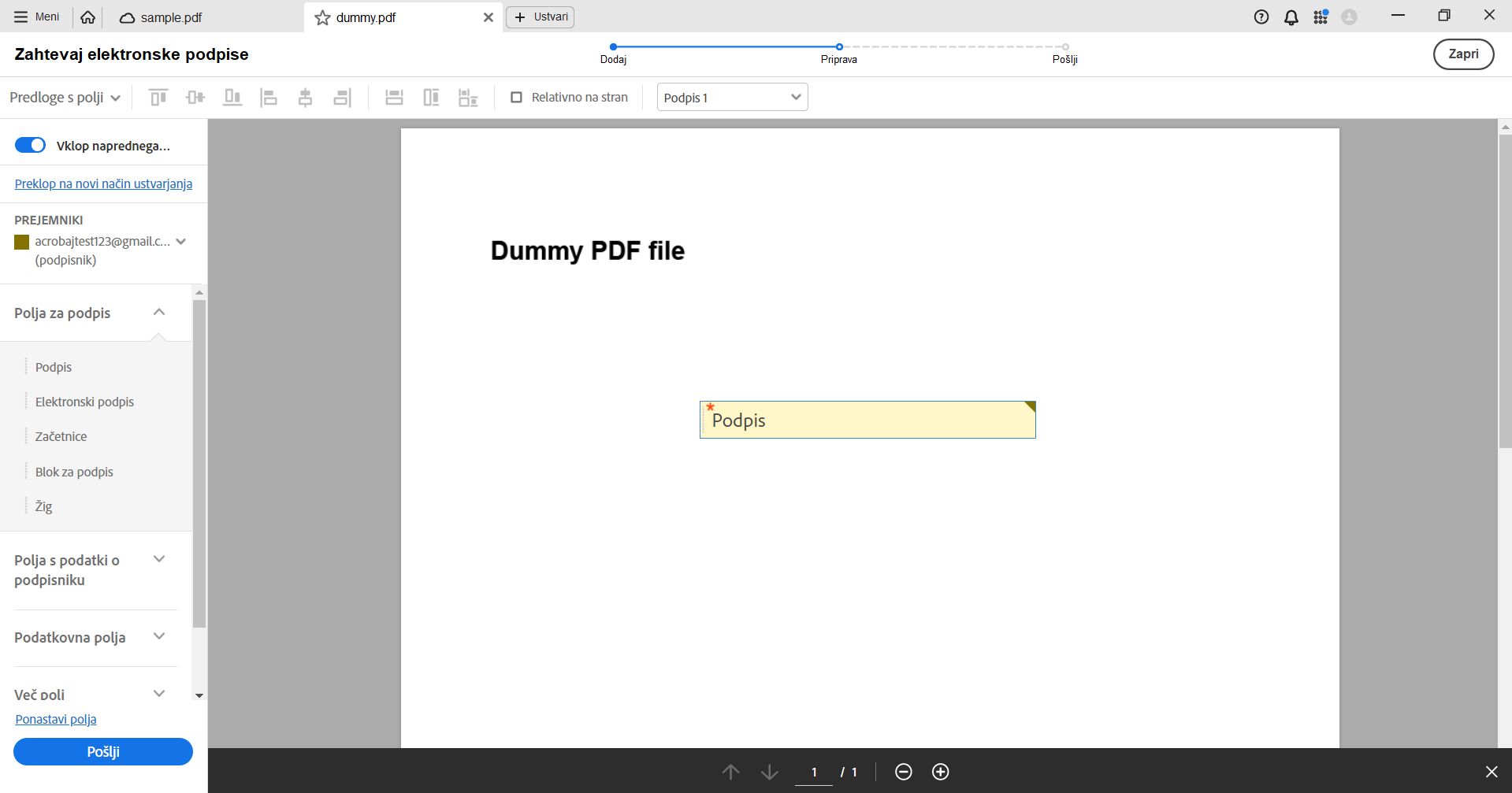The height and width of the screenshot is (793, 1512).
Task: Select the Podpis field type
Action: pos(54,368)
